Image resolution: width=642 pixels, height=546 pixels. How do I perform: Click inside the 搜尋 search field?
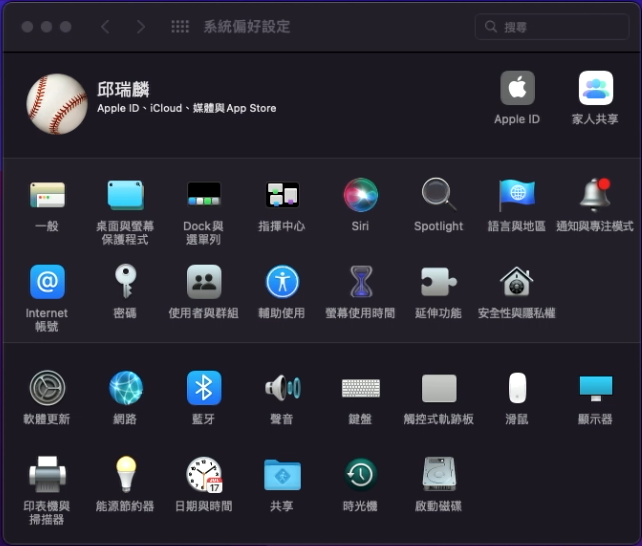coord(552,27)
